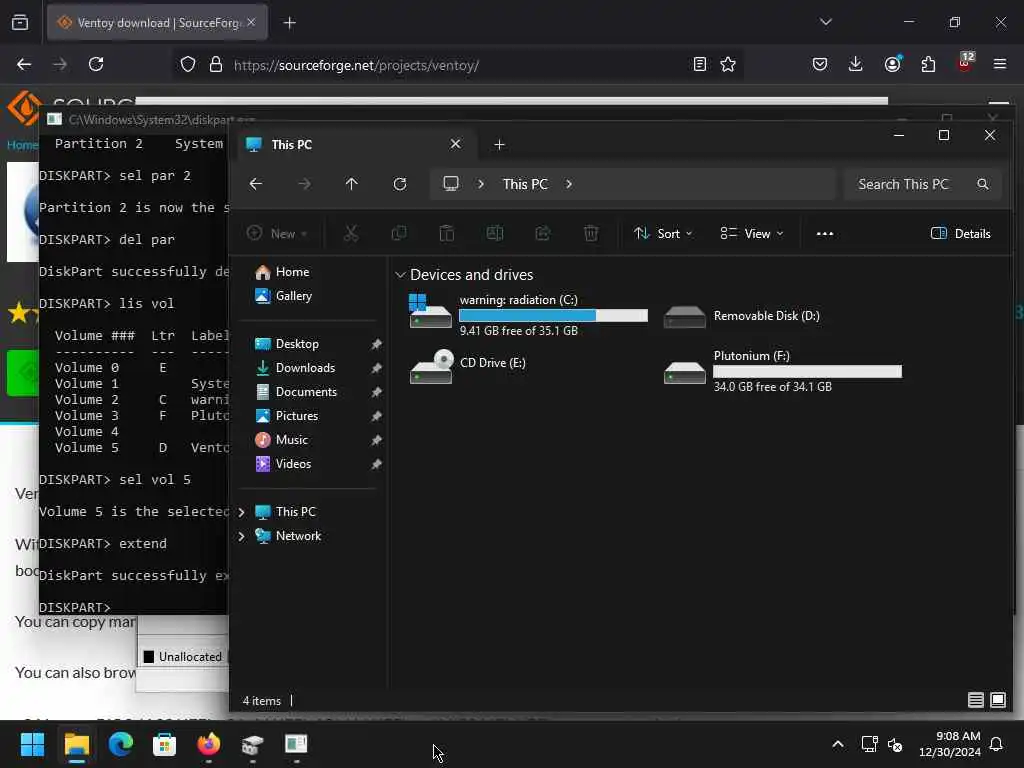Image resolution: width=1024 pixels, height=768 pixels.
Task: Open a new Firefox tab
Action: [289, 23]
